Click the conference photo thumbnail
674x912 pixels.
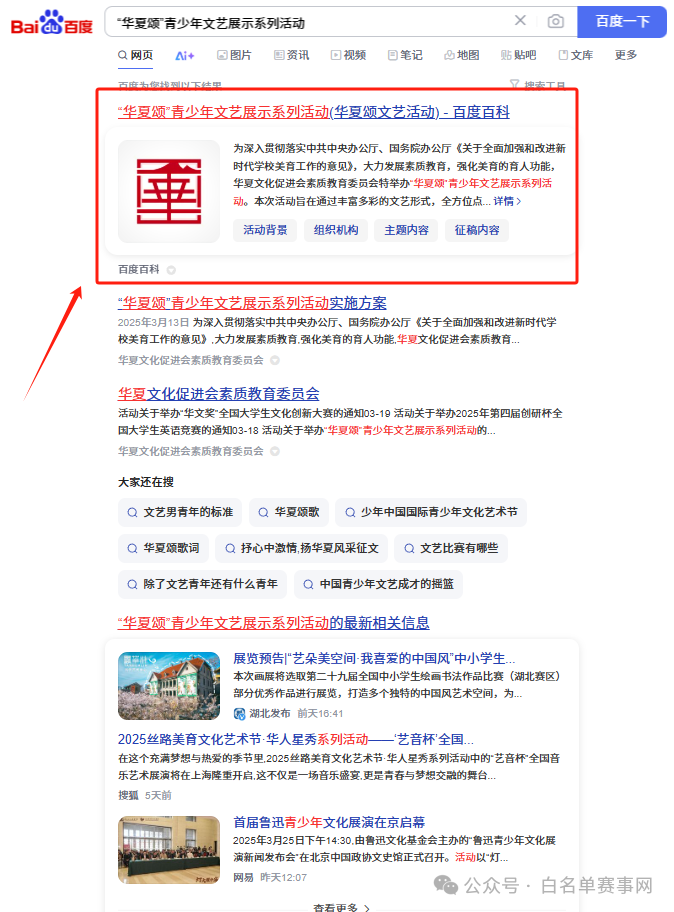pyautogui.click(x=169, y=850)
